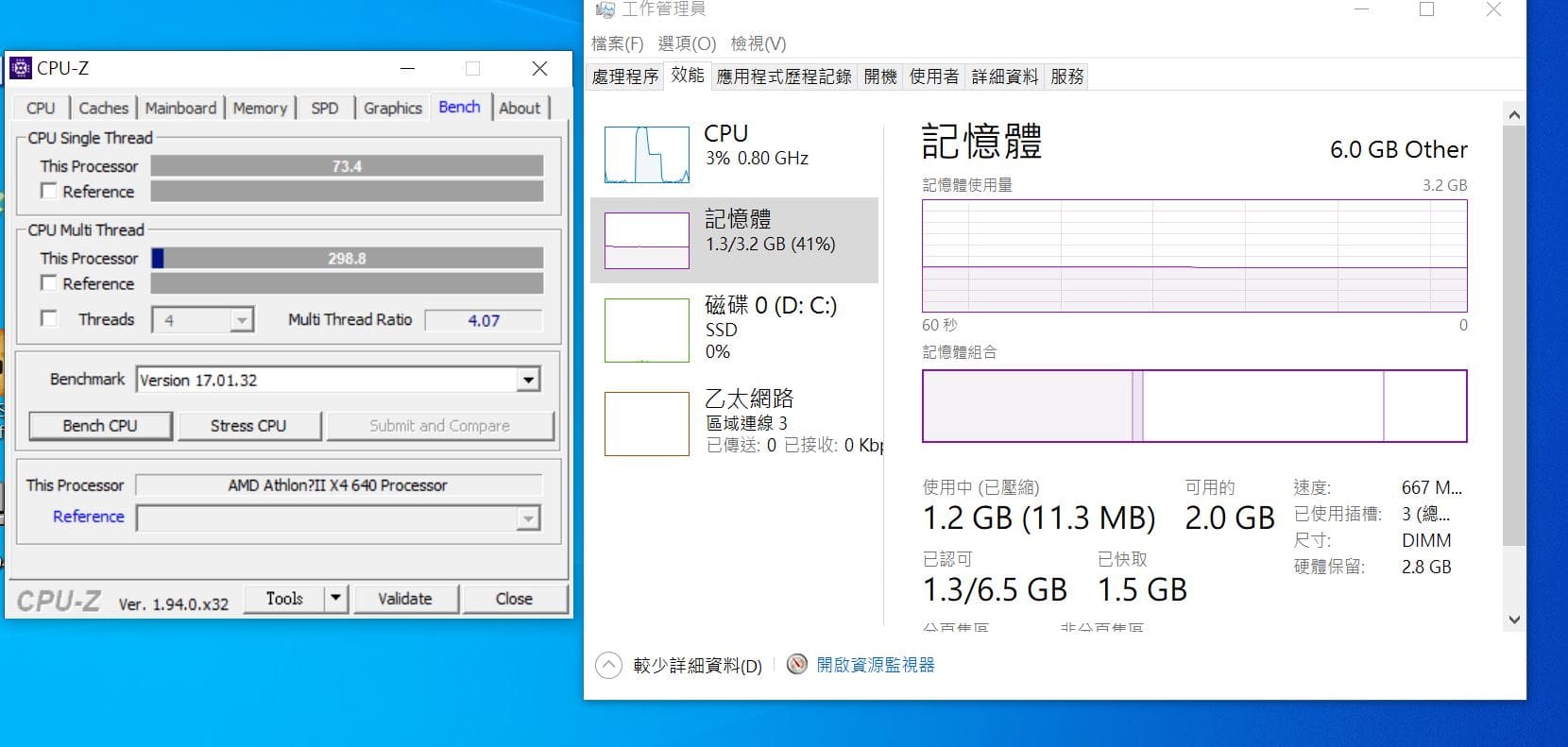
Task: Click Task Manager scrollbar down arrow
Action: (1514, 620)
